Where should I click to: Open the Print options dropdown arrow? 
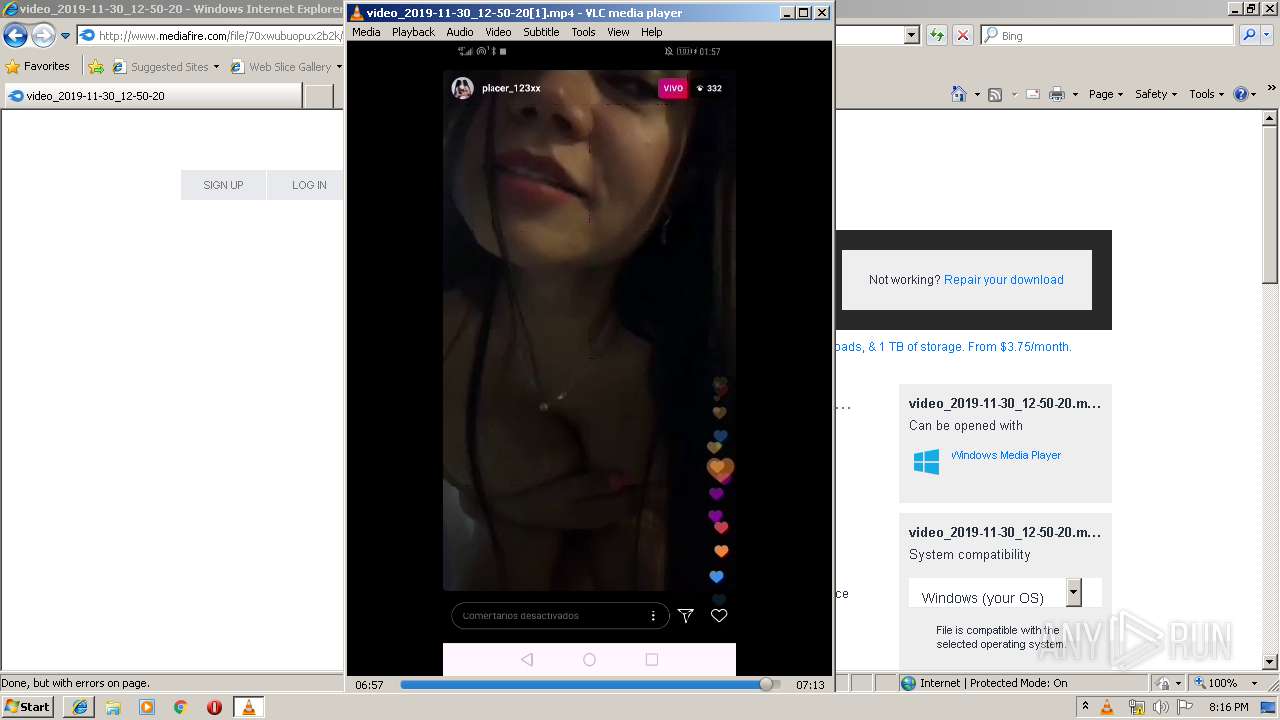point(1075,94)
